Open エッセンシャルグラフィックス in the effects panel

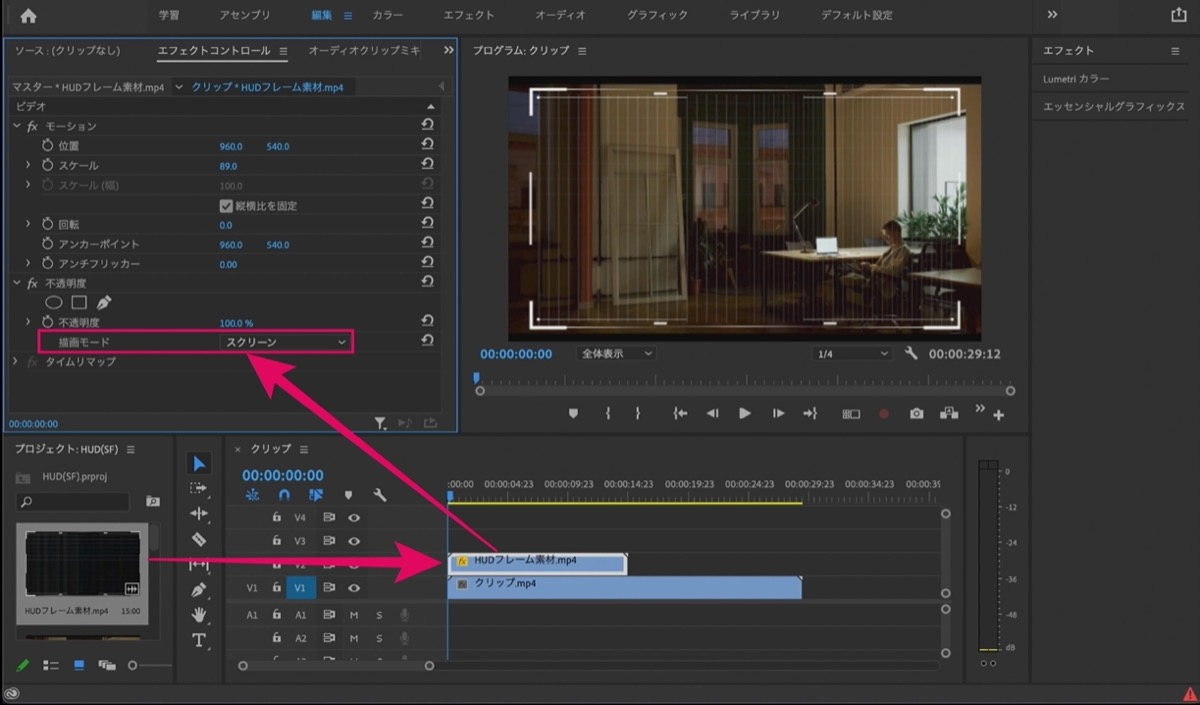(1113, 107)
